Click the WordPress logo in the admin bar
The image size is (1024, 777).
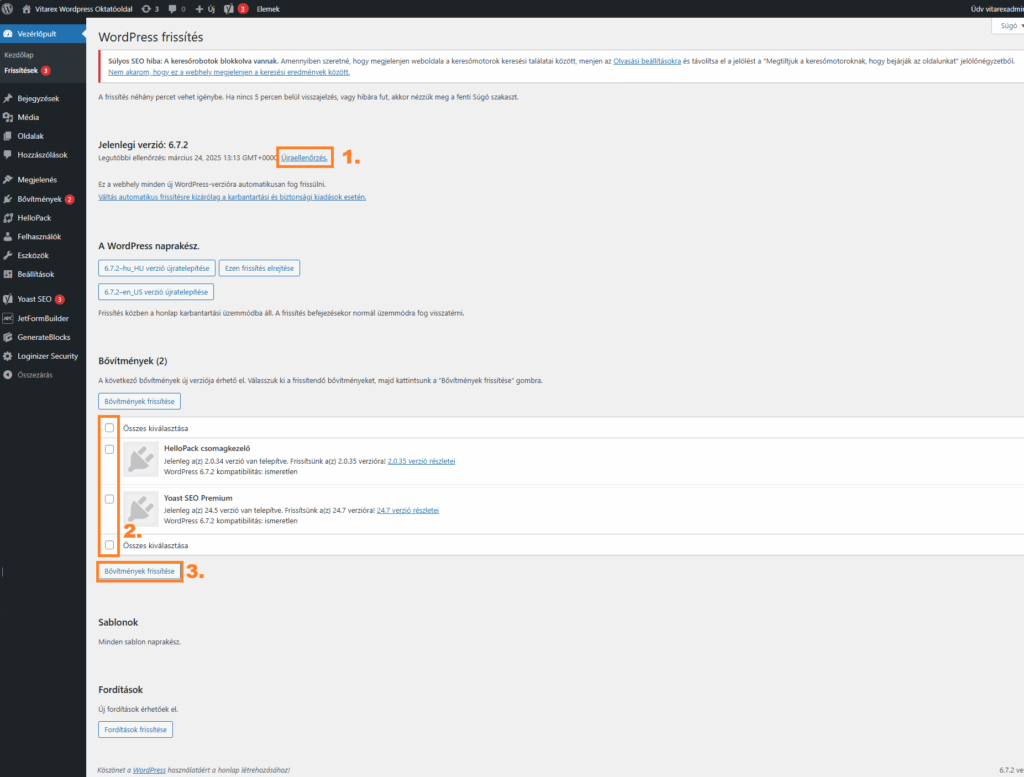(x=8, y=8)
